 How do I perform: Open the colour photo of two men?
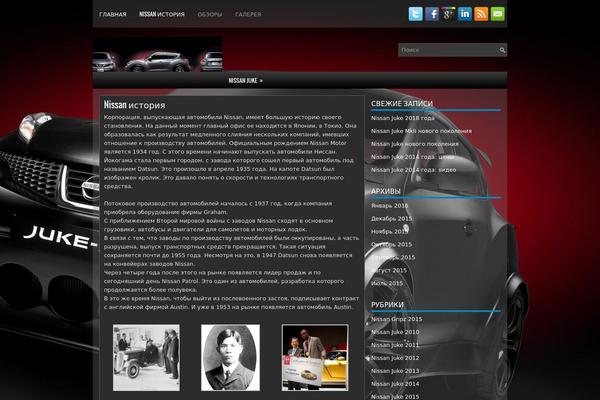[315, 358]
